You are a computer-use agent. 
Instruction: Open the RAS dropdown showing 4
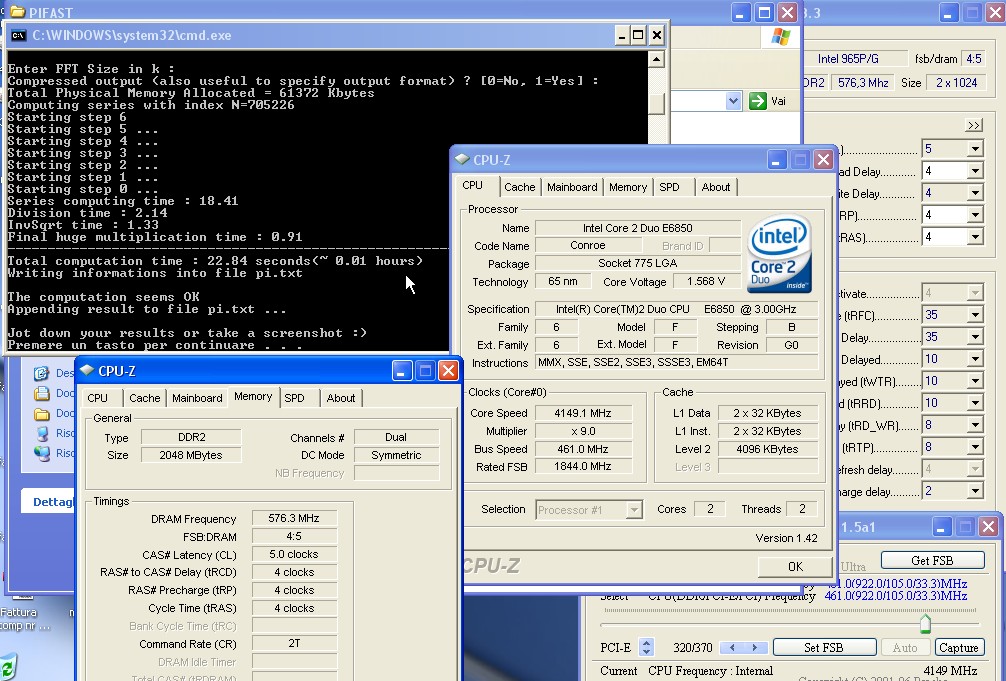pyautogui.click(x=975, y=237)
